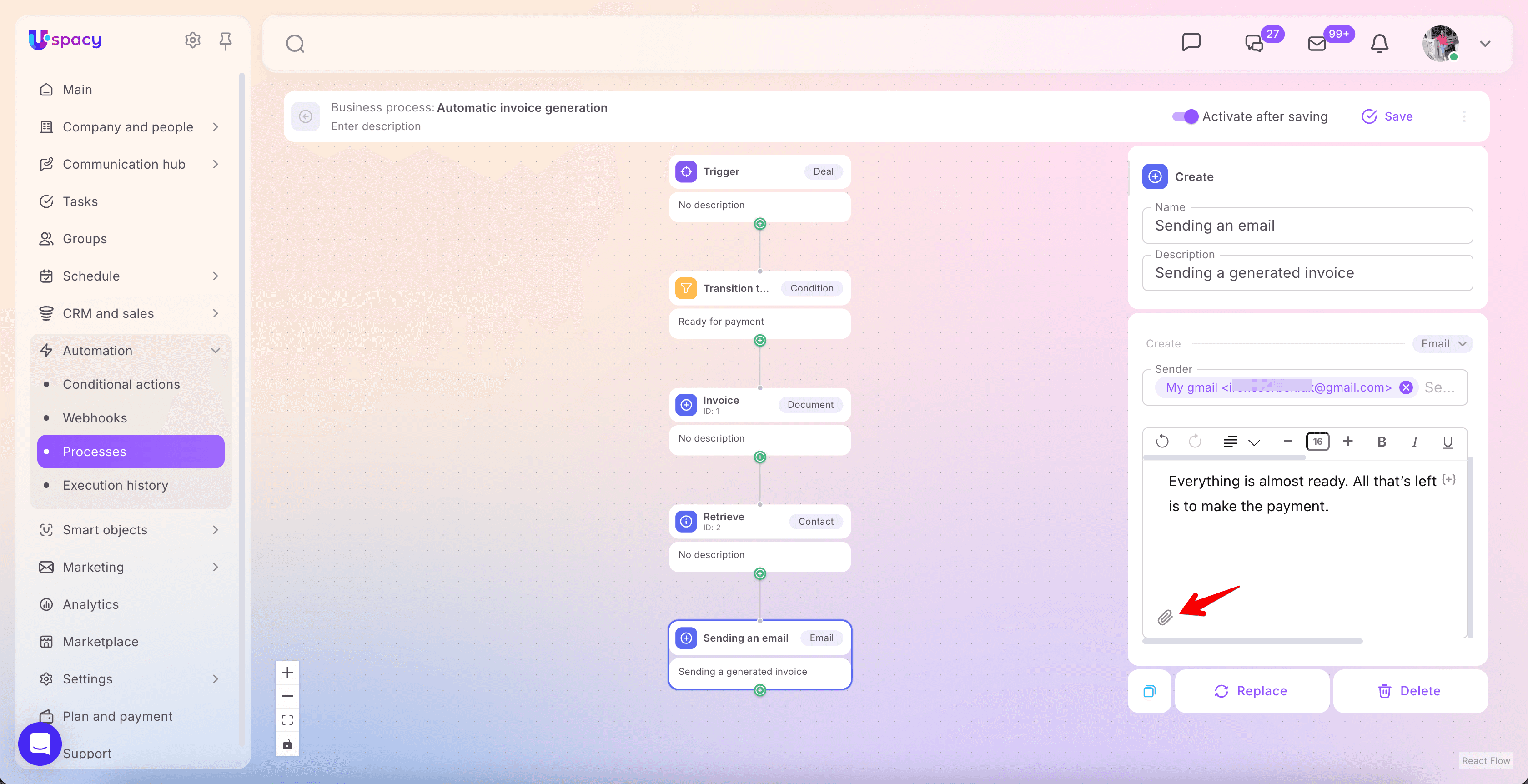The width and height of the screenshot is (1528, 784).
Task: Open the Webhooks menu item
Action: point(95,418)
